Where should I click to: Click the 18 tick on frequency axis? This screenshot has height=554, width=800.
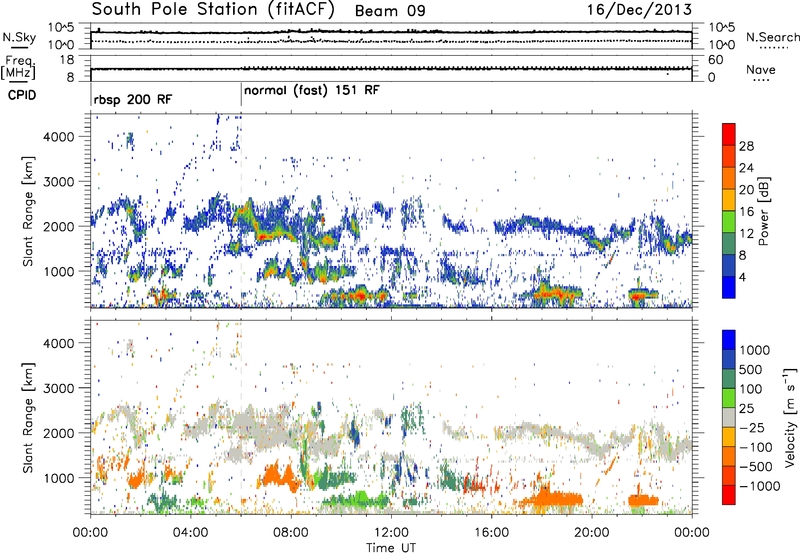point(67,60)
